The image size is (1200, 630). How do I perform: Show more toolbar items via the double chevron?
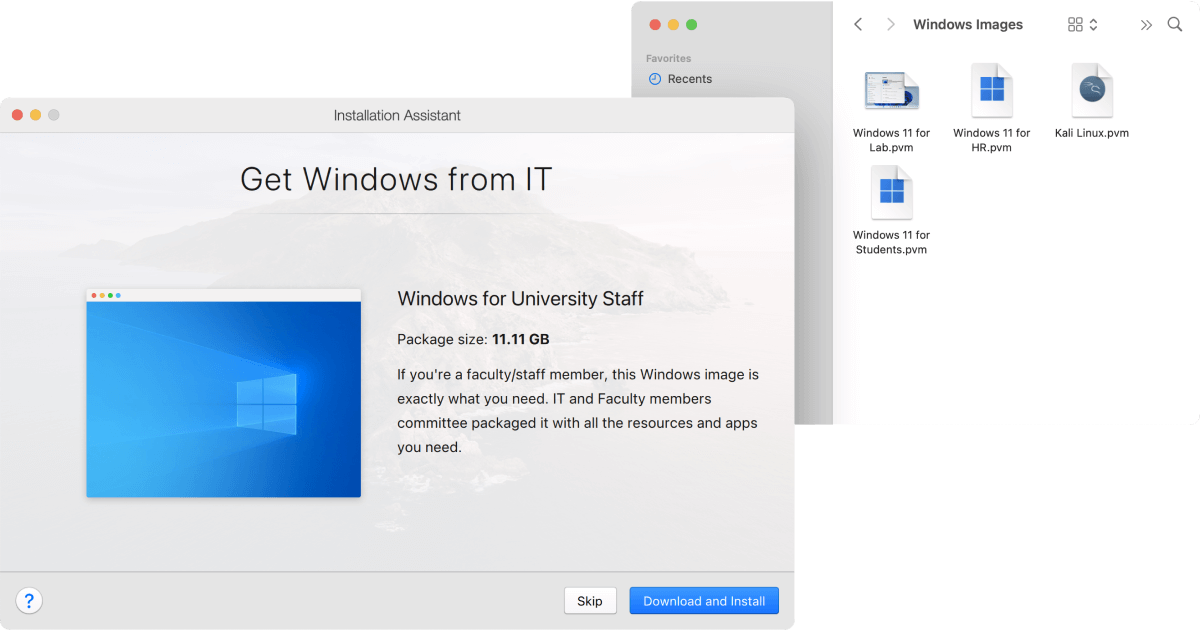(x=1146, y=24)
